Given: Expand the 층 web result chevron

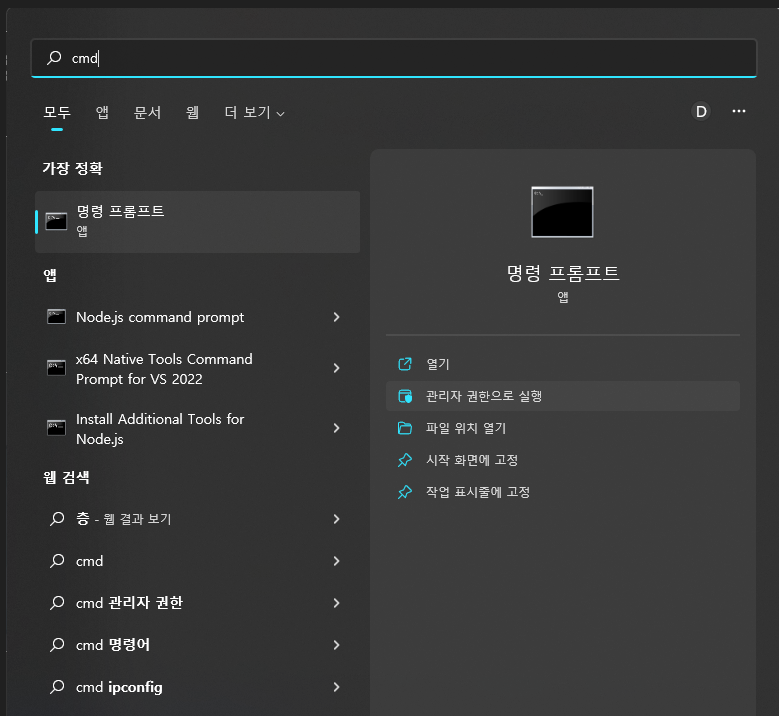Looking at the screenshot, I should pos(336,519).
